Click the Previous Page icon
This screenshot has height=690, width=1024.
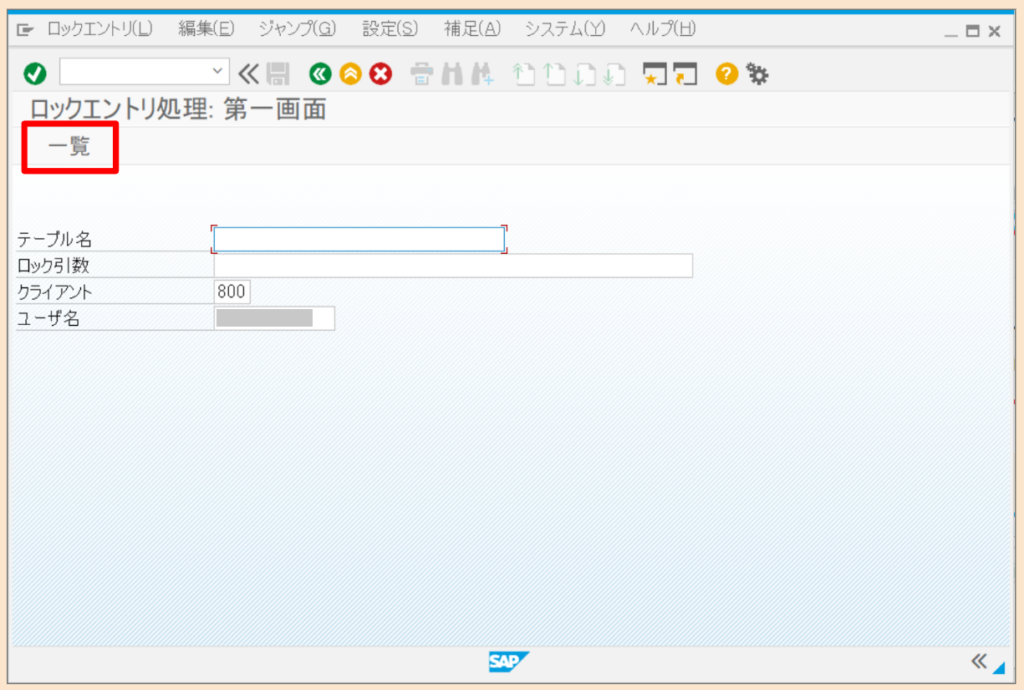tap(554, 74)
